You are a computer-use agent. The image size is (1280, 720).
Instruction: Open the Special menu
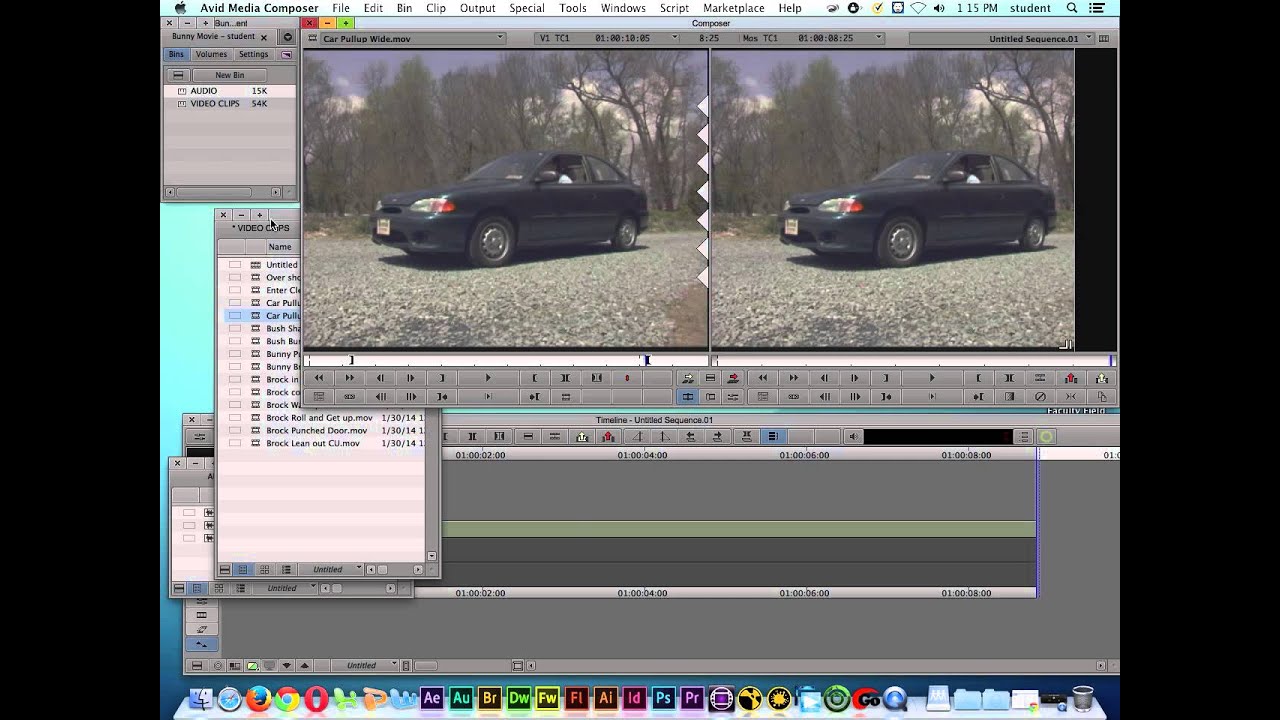point(527,8)
